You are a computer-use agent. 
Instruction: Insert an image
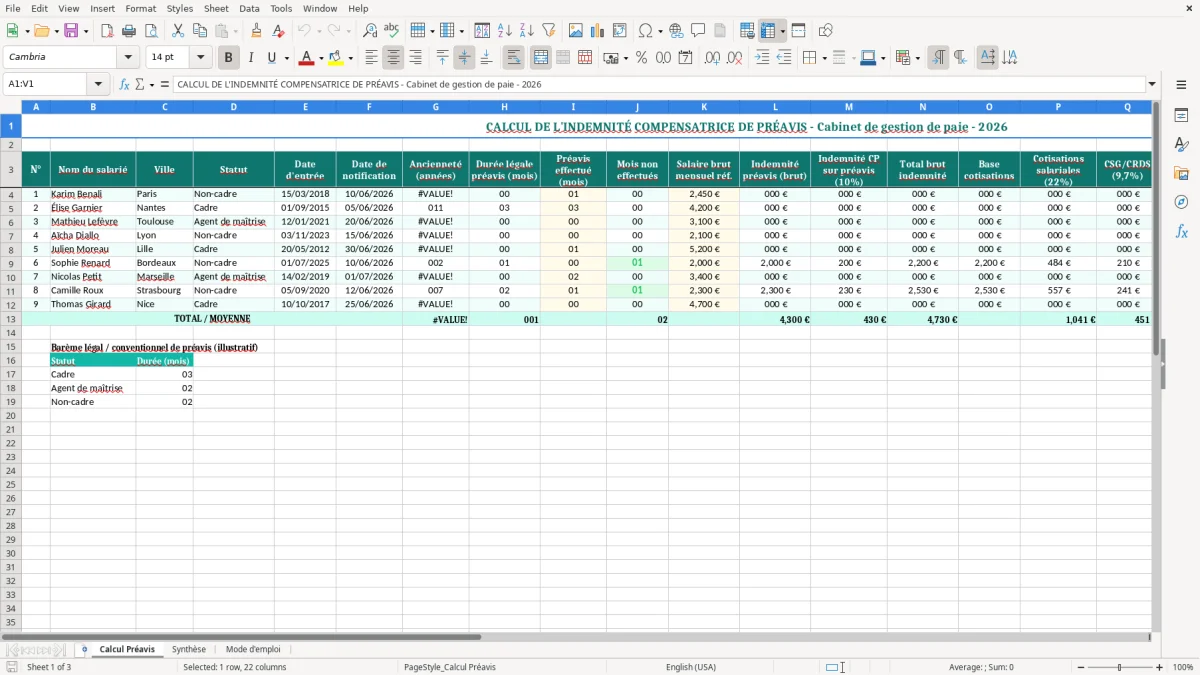576,31
